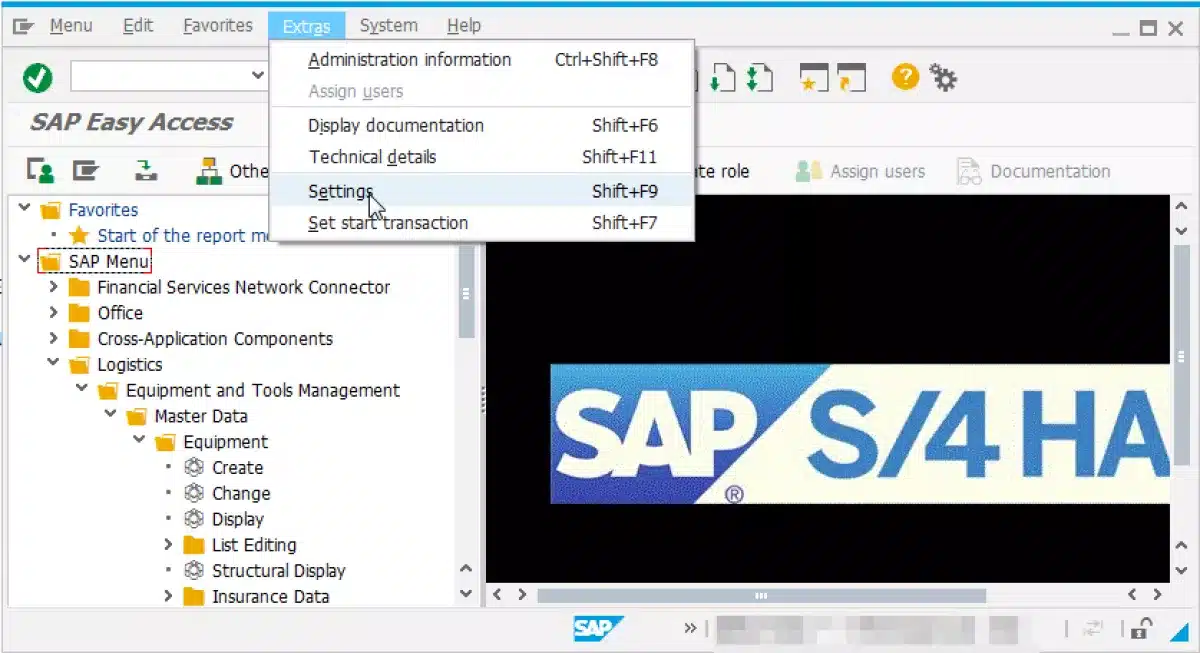Select the Structural Display tree entry
The image size is (1200, 653).
pos(278,571)
